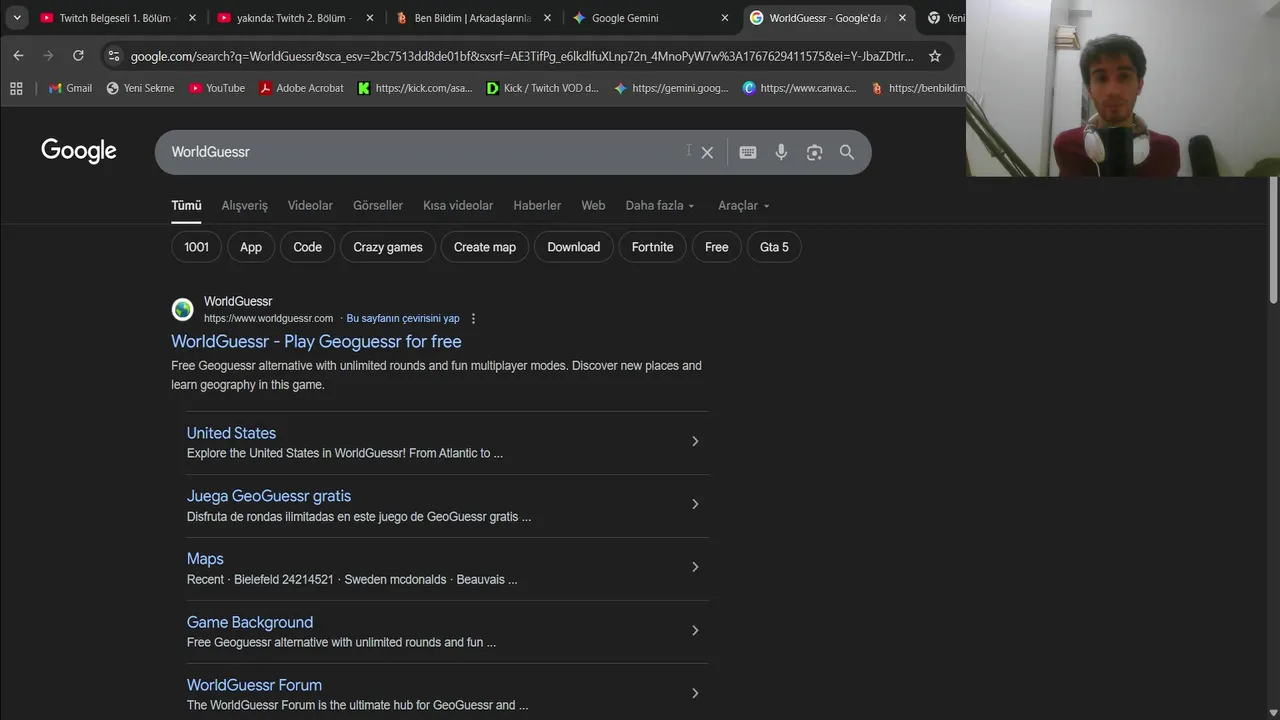The width and height of the screenshot is (1280, 720).
Task: Open the on-screen keyboard icon
Action: pyautogui.click(x=747, y=152)
